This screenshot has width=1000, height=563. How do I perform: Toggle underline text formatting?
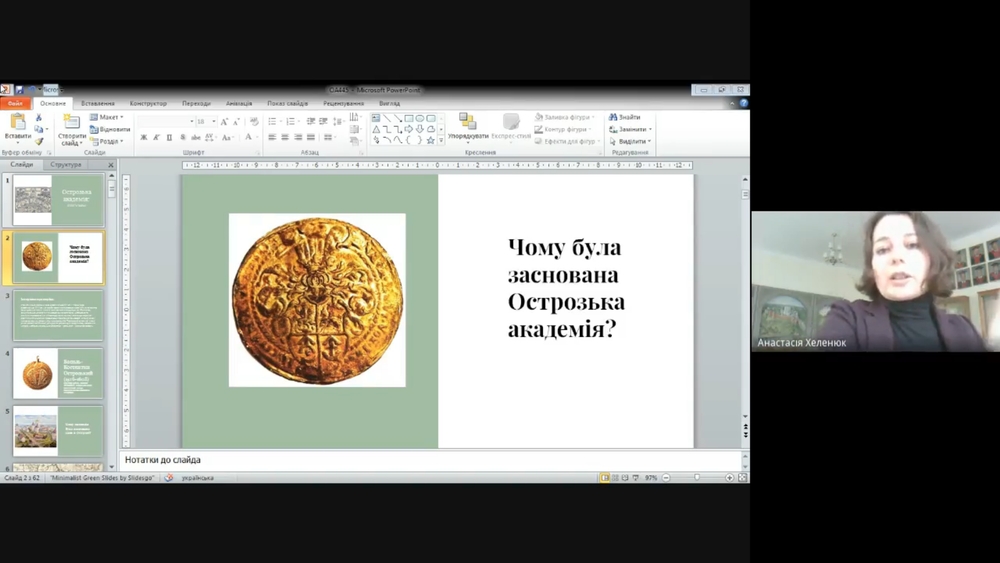[169, 138]
